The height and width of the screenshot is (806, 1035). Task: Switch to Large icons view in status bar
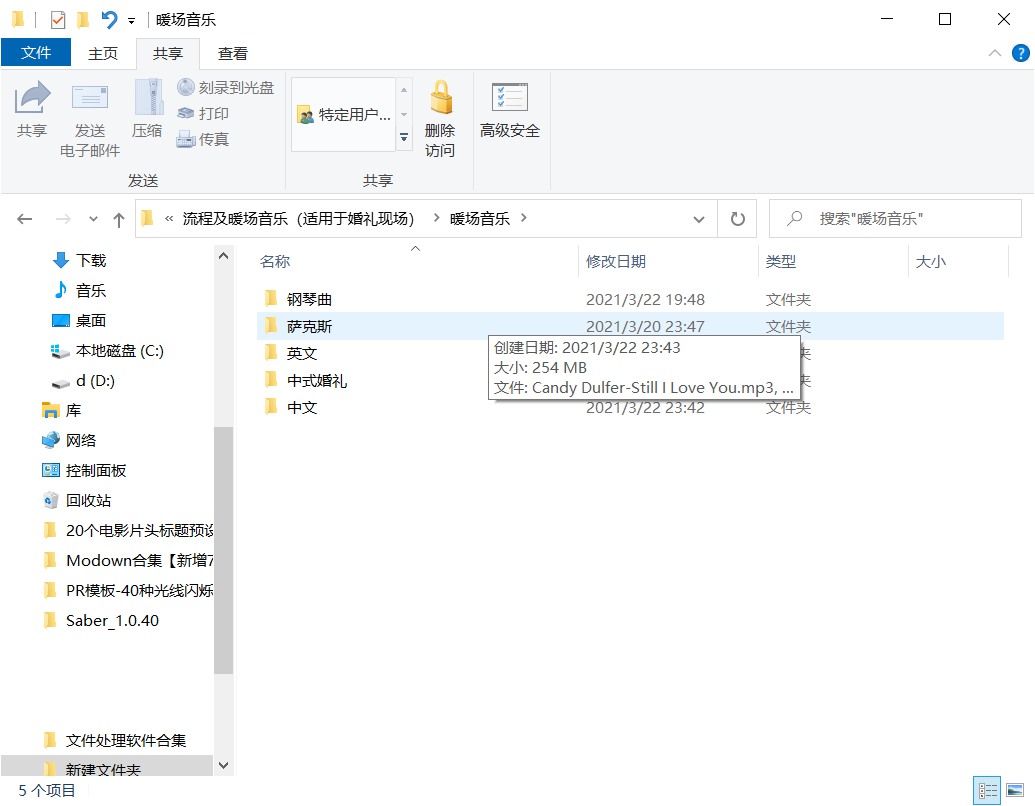[x=1015, y=790]
